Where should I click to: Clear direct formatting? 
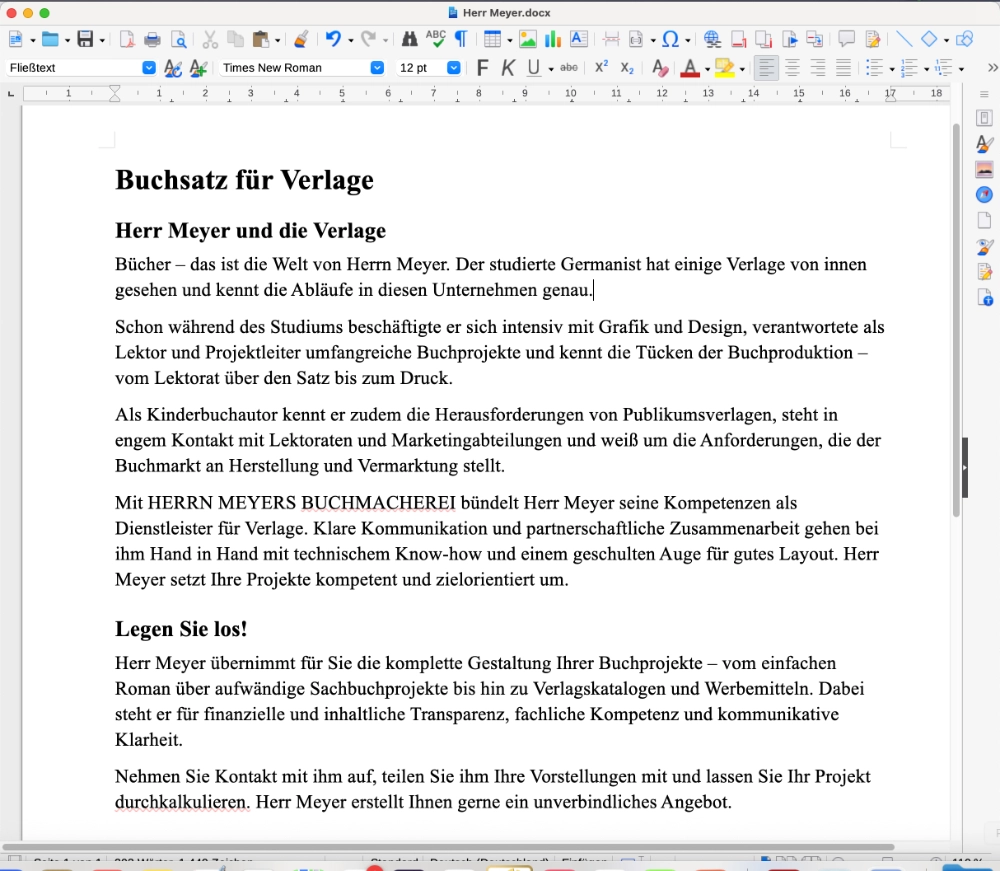click(660, 68)
